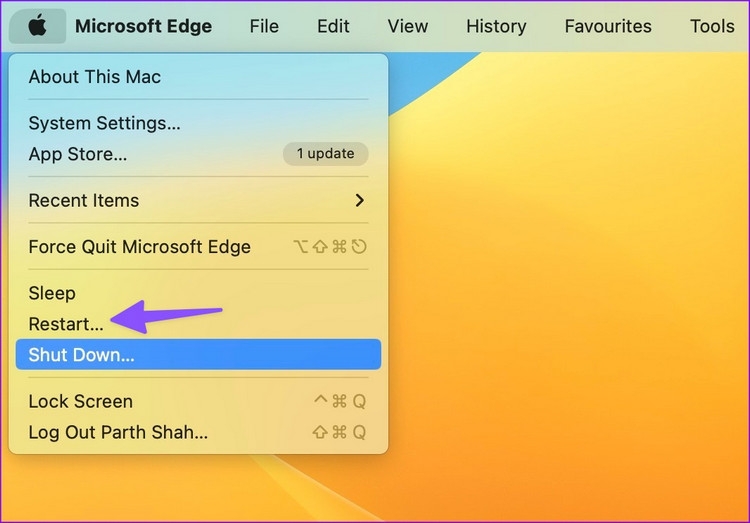Image resolution: width=750 pixels, height=523 pixels.
Task: Click the Apple logo menu icon
Action: 37,26
